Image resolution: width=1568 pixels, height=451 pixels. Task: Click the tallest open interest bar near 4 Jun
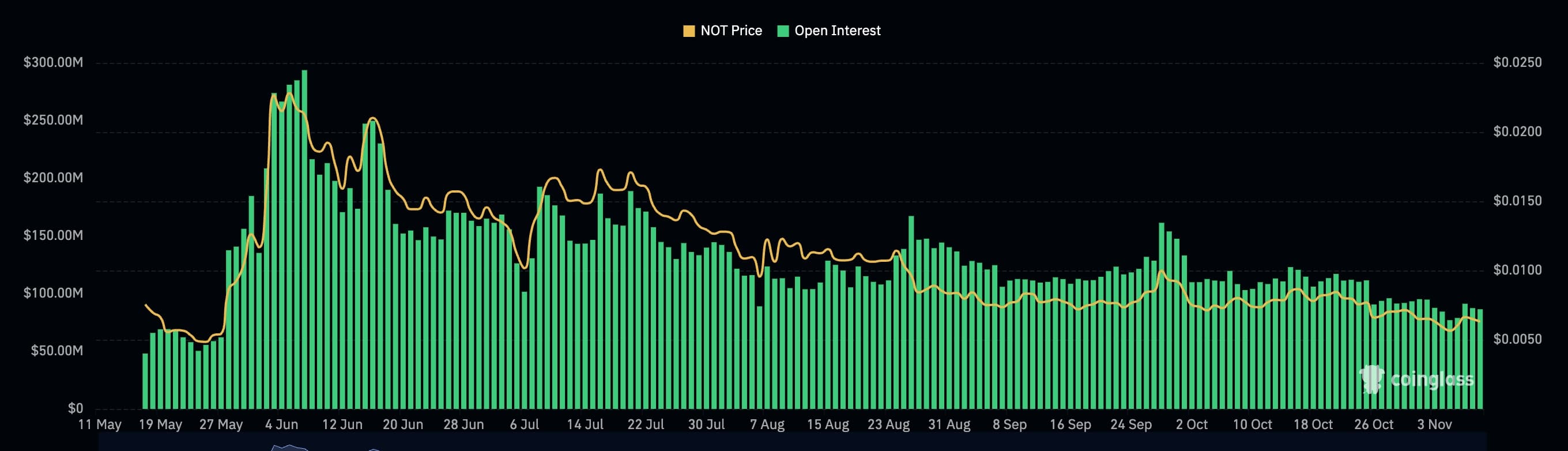pyautogui.click(x=304, y=239)
